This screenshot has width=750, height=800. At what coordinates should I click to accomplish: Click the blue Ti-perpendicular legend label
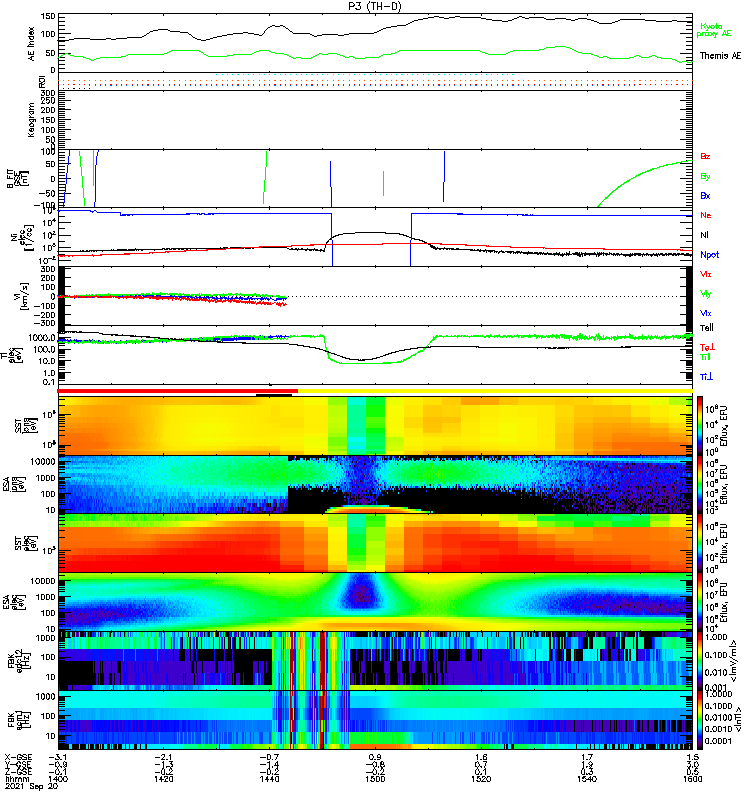tap(706, 377)
